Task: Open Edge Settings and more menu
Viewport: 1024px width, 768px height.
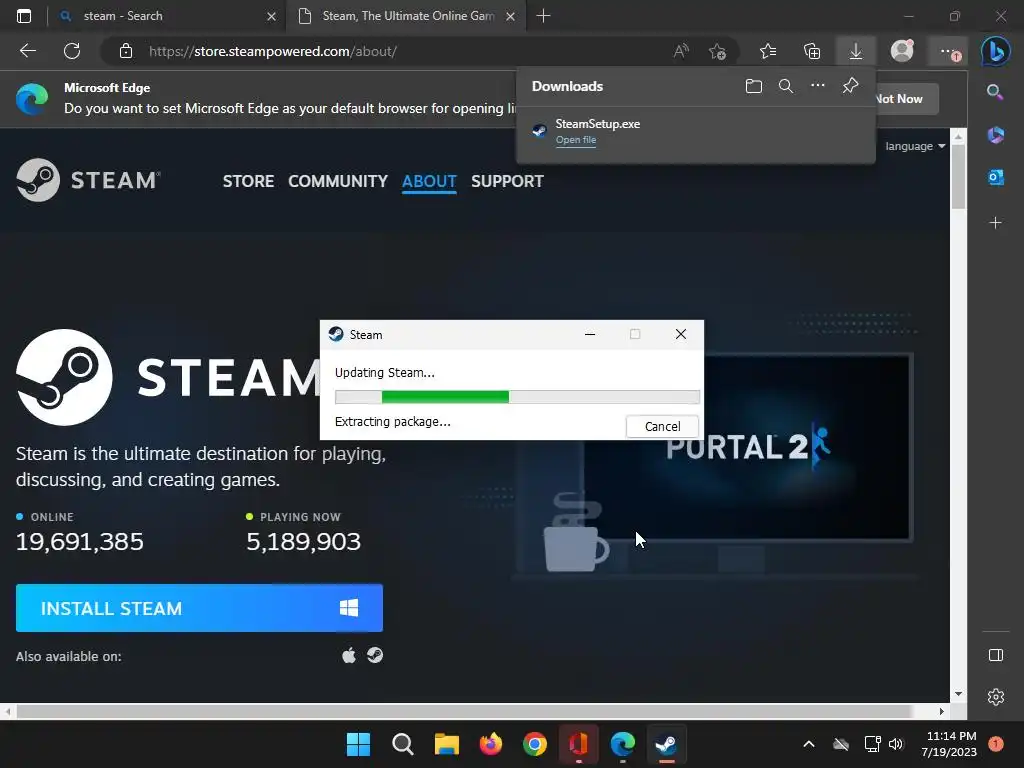Action: click(948, 51)
